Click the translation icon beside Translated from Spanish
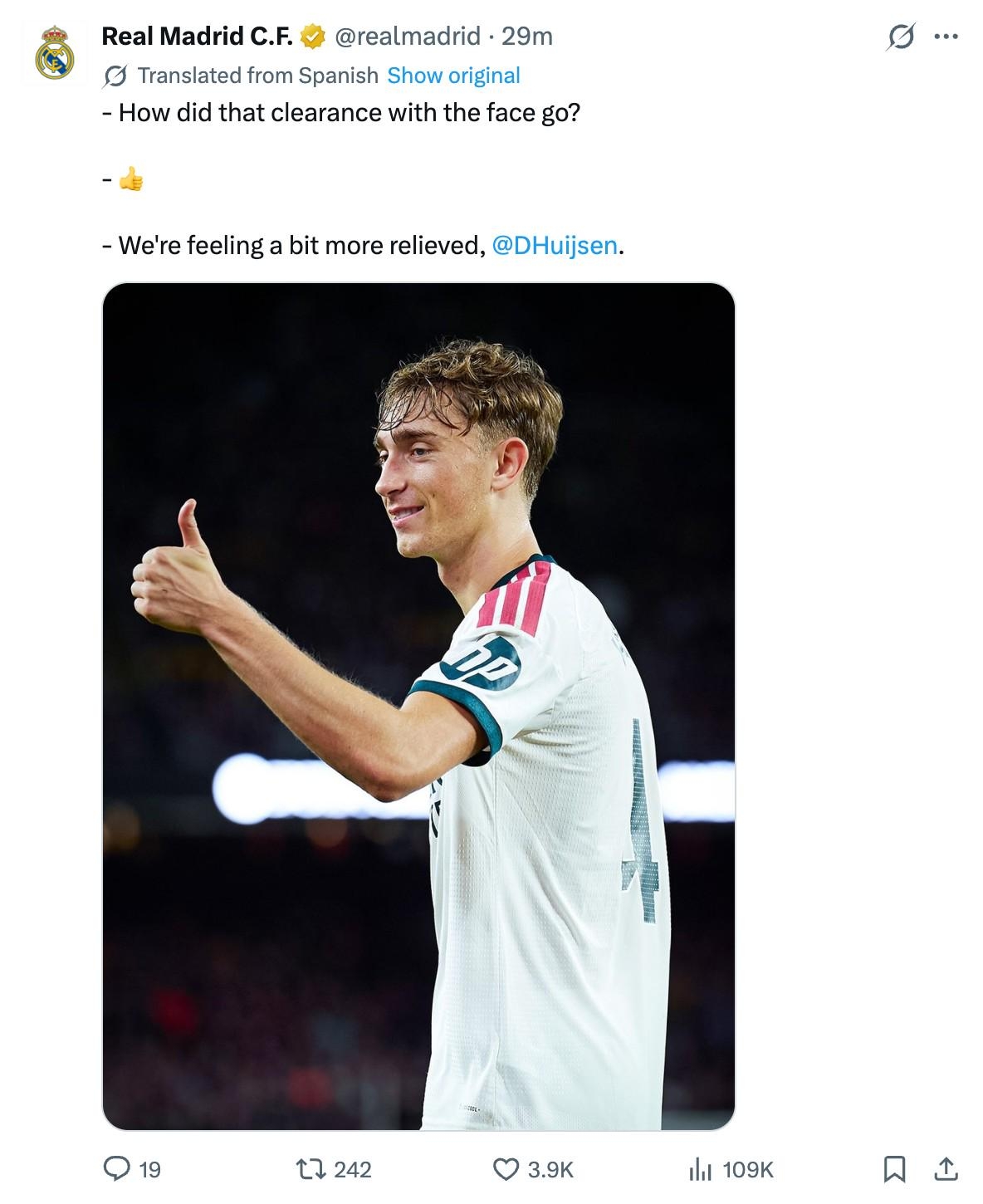The image size is (983, 1204). coord(115,76)
